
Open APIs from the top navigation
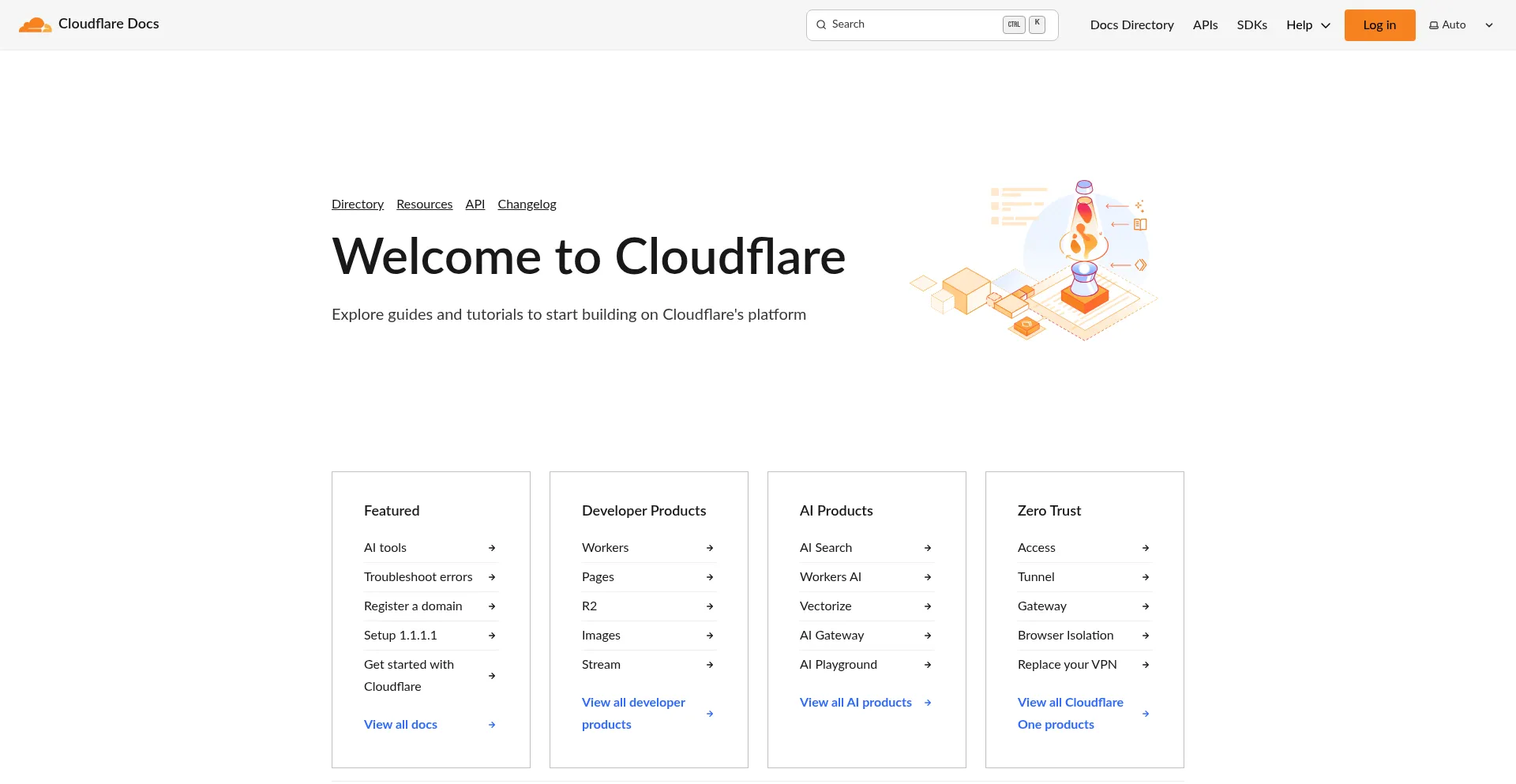point(1205,25)
